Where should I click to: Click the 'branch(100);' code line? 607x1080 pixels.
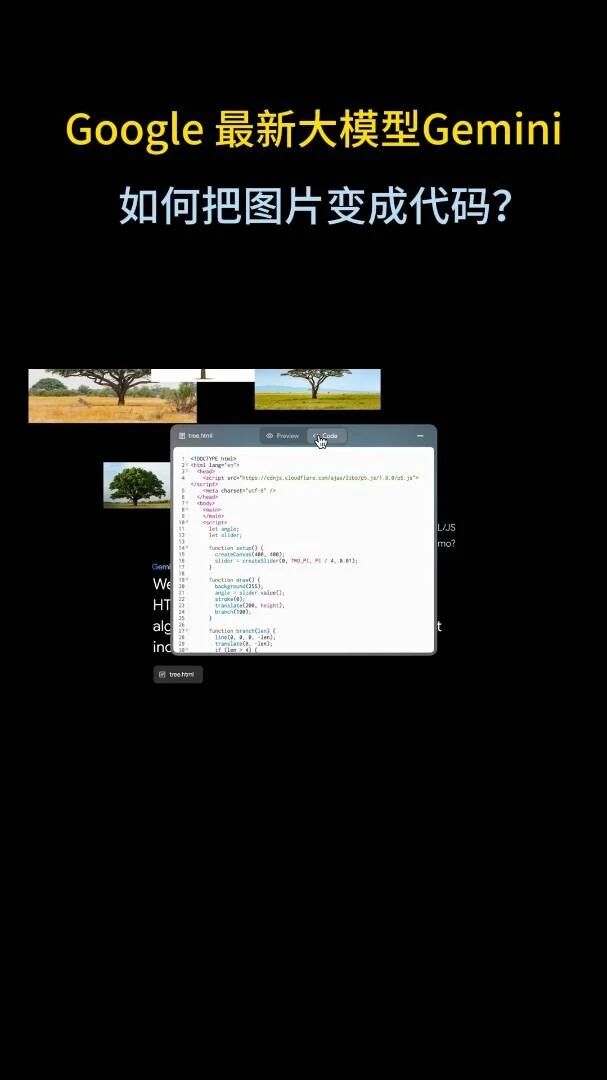pos(233,611)
